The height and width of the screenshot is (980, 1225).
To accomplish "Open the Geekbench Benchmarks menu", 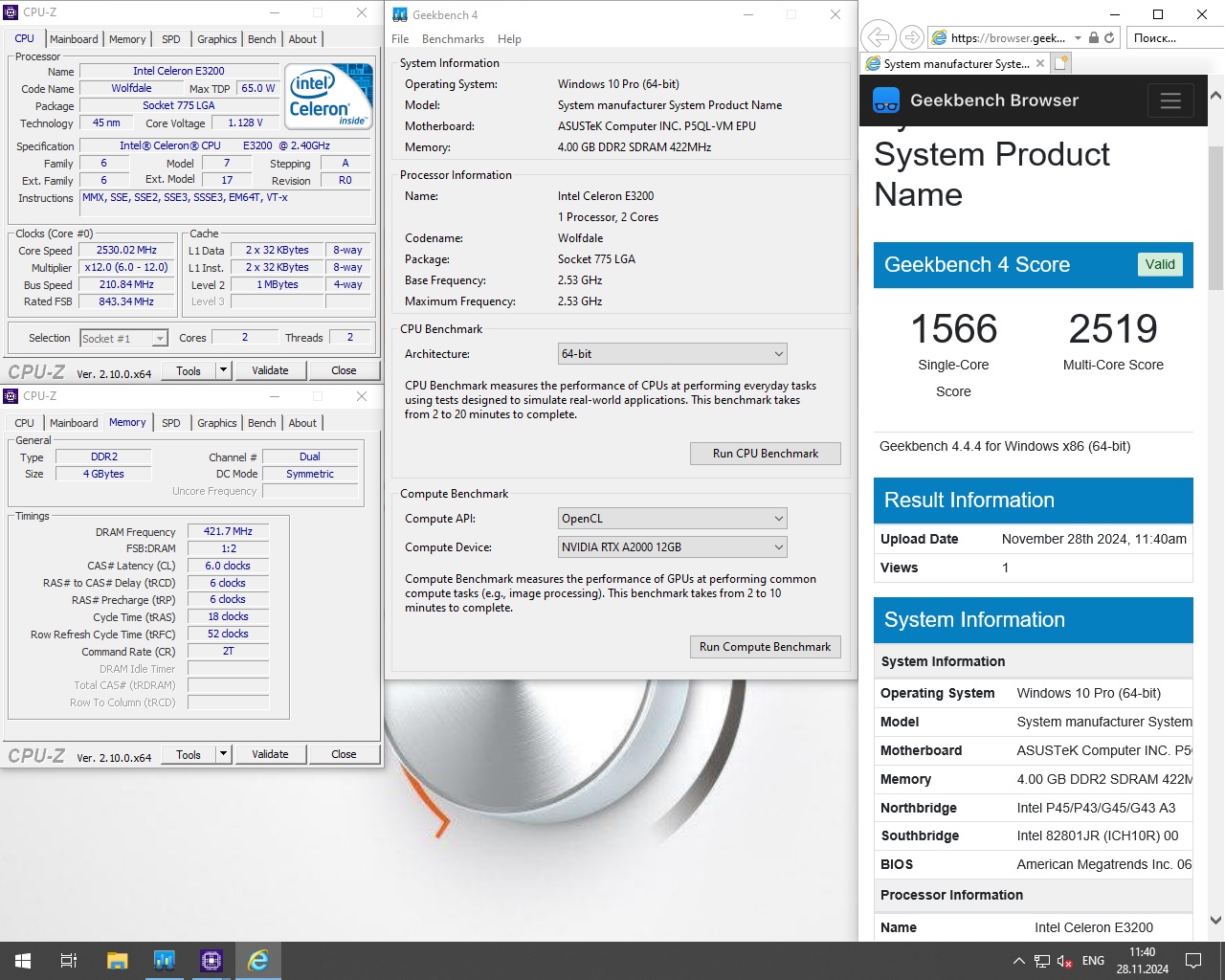I will tap(453, 39).
